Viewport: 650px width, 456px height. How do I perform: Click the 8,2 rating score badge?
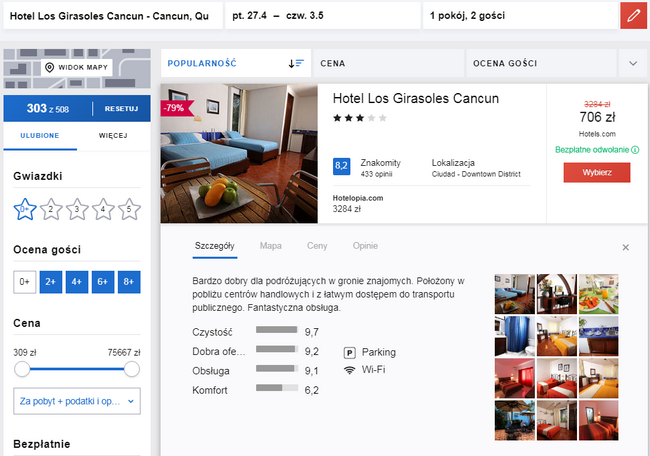tap(341, 165)
